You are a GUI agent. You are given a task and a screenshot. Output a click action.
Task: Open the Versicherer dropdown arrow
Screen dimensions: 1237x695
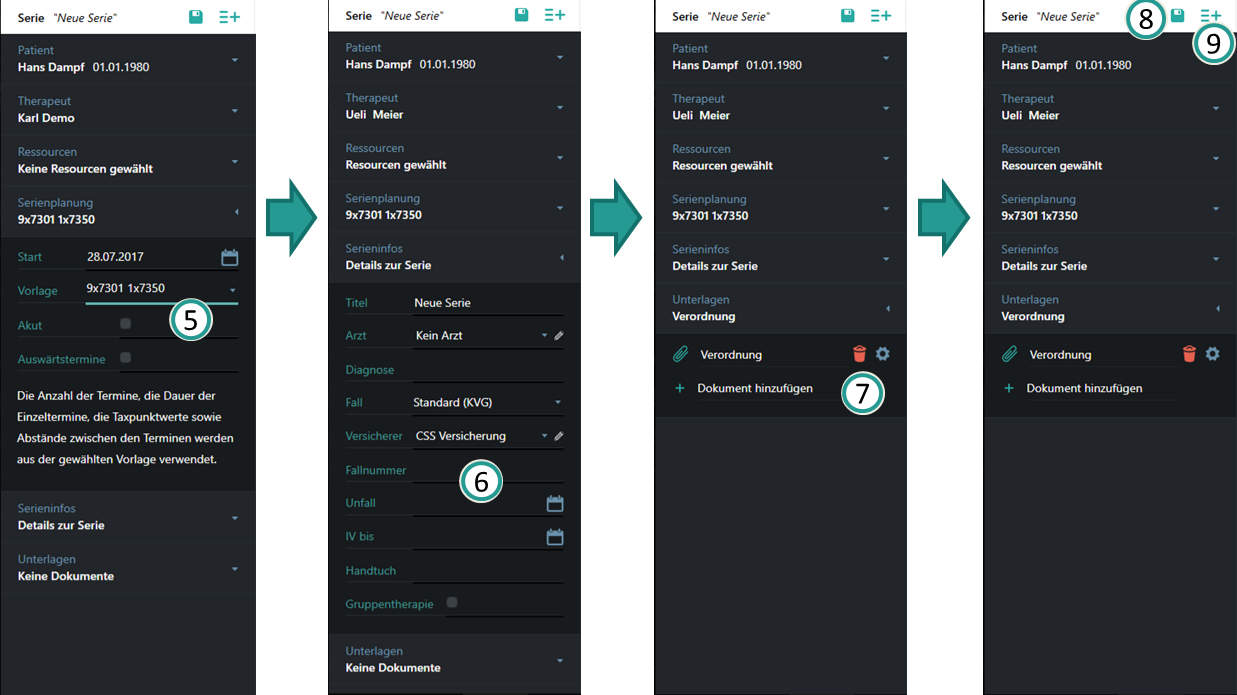click(x=544, y=436)
